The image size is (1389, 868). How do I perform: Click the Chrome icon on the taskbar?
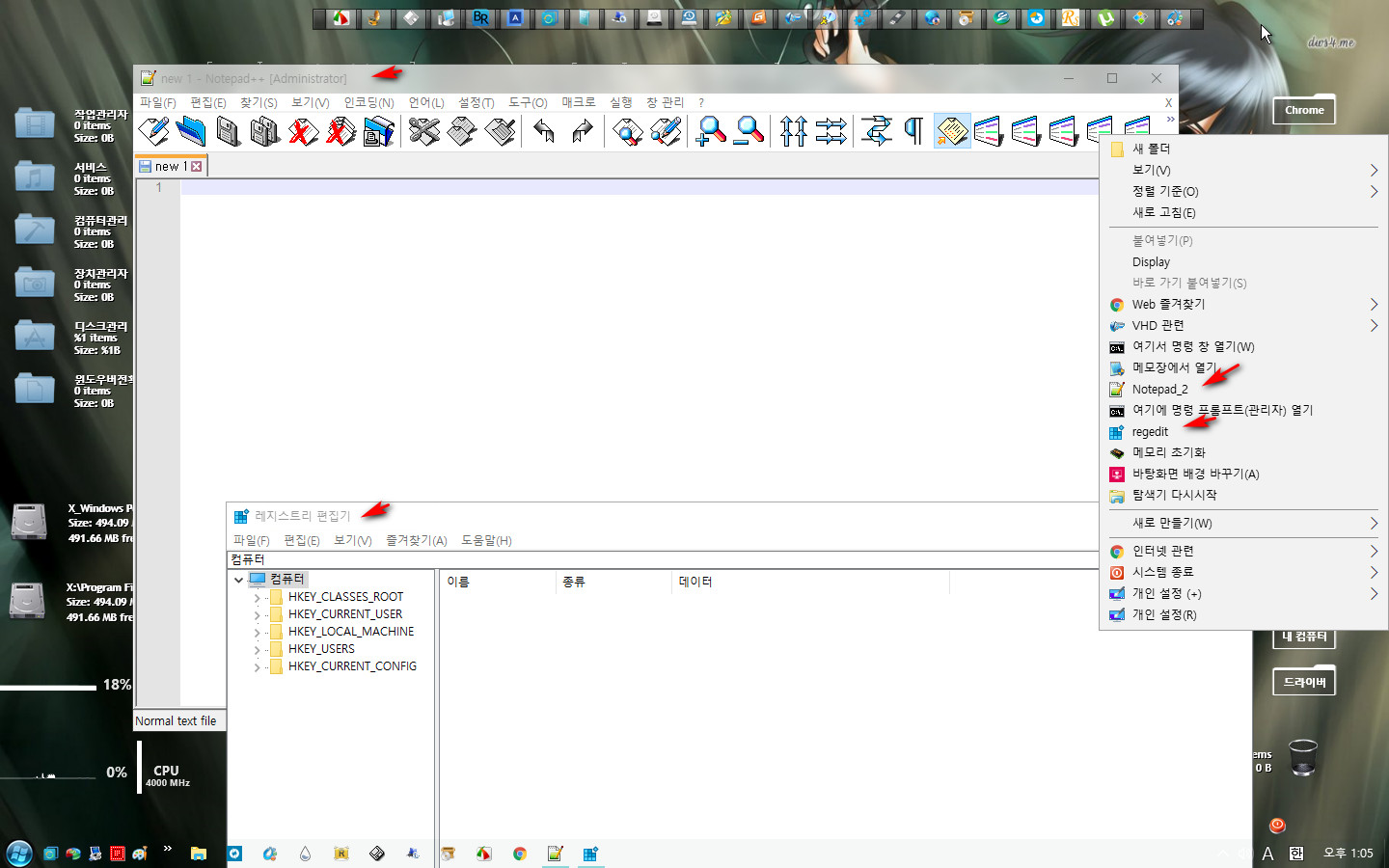tap(520, 854)
